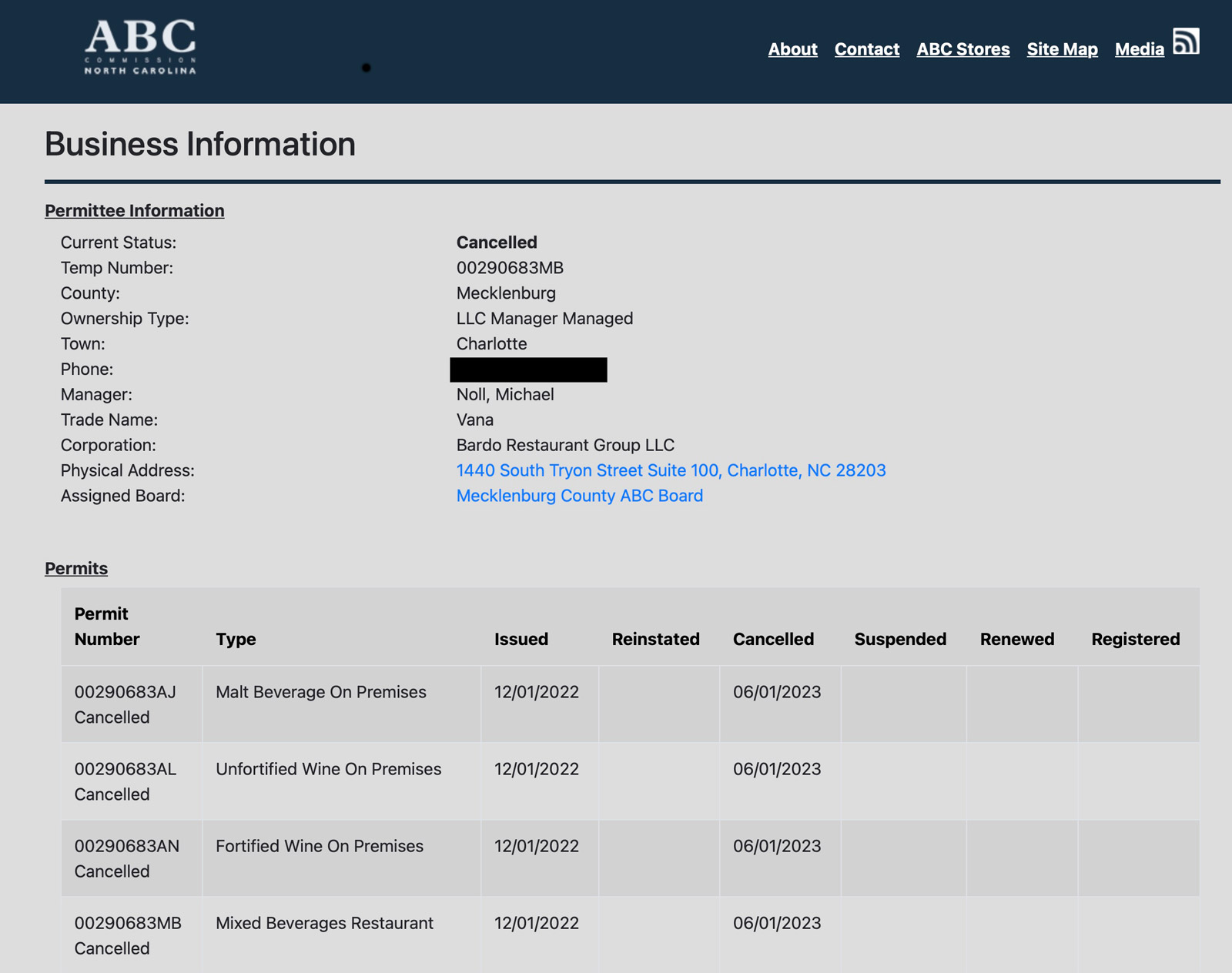1232x973 pixels.
Task: Click the Permittee Information heading
Action: [x=135, y=211]
